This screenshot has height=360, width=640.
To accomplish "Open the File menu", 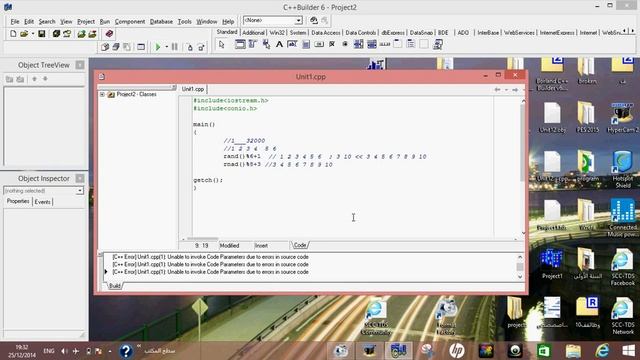I will point(15,22).
